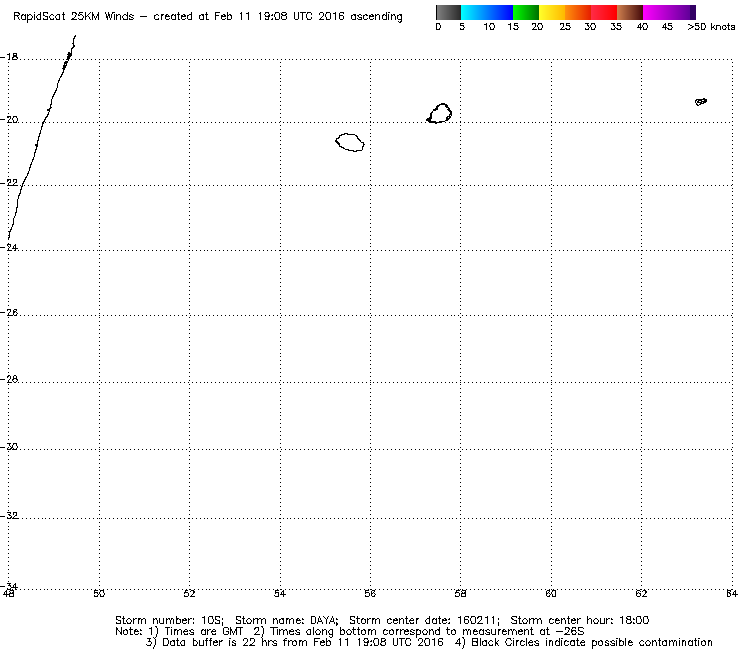Click the 'Times are GMT' note
The width and height of the screenshot is (740, 650).
[x=203, y=632]
